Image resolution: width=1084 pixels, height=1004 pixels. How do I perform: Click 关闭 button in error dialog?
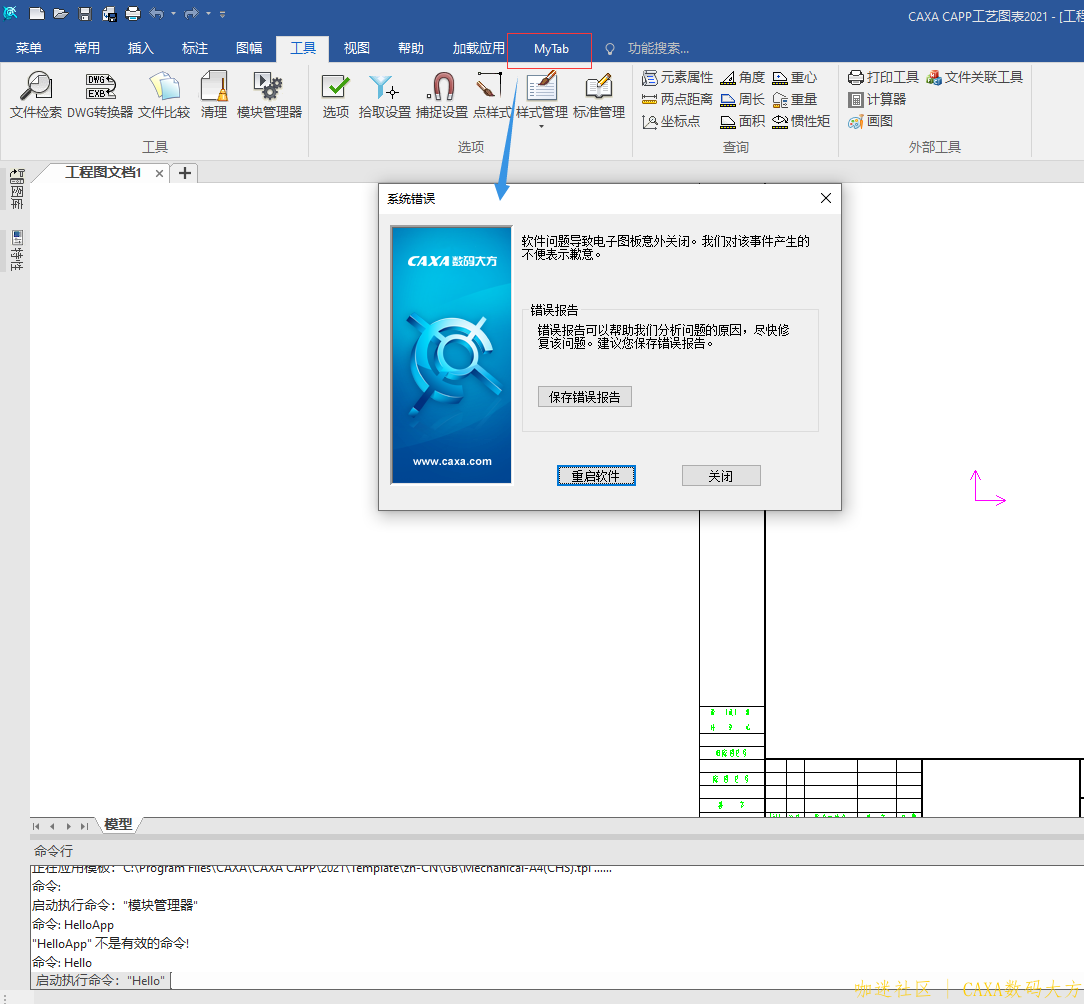click(x=721, y=476)
